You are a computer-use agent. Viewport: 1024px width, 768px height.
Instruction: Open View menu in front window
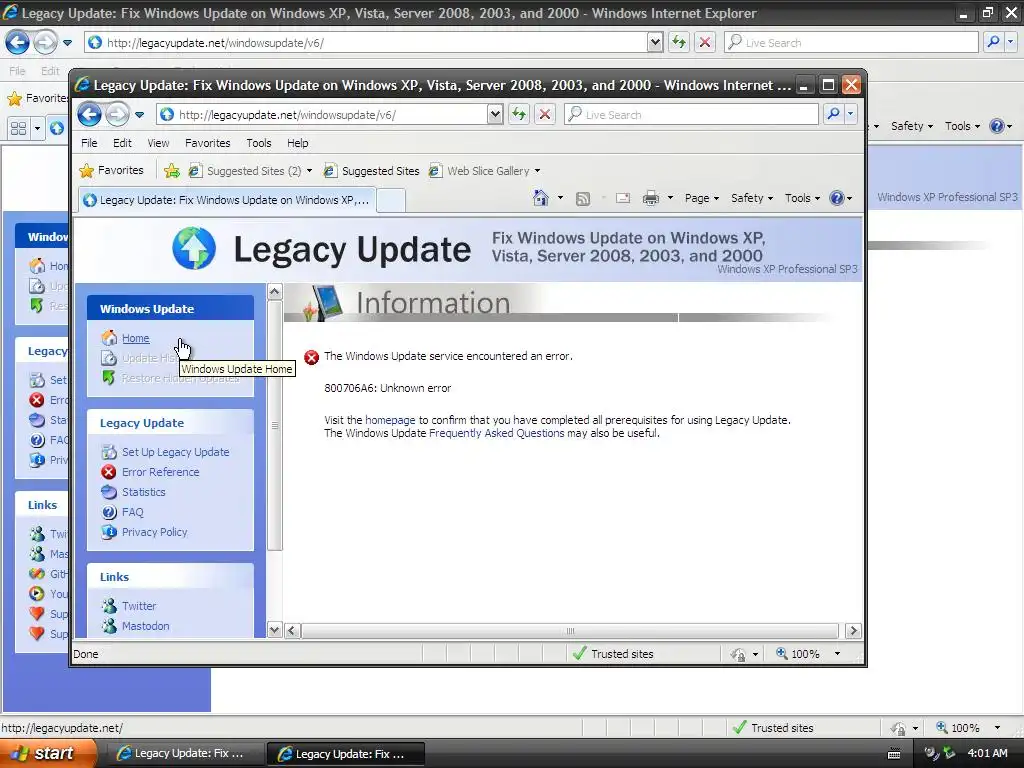pyautogui.click(x=158, y=143)
